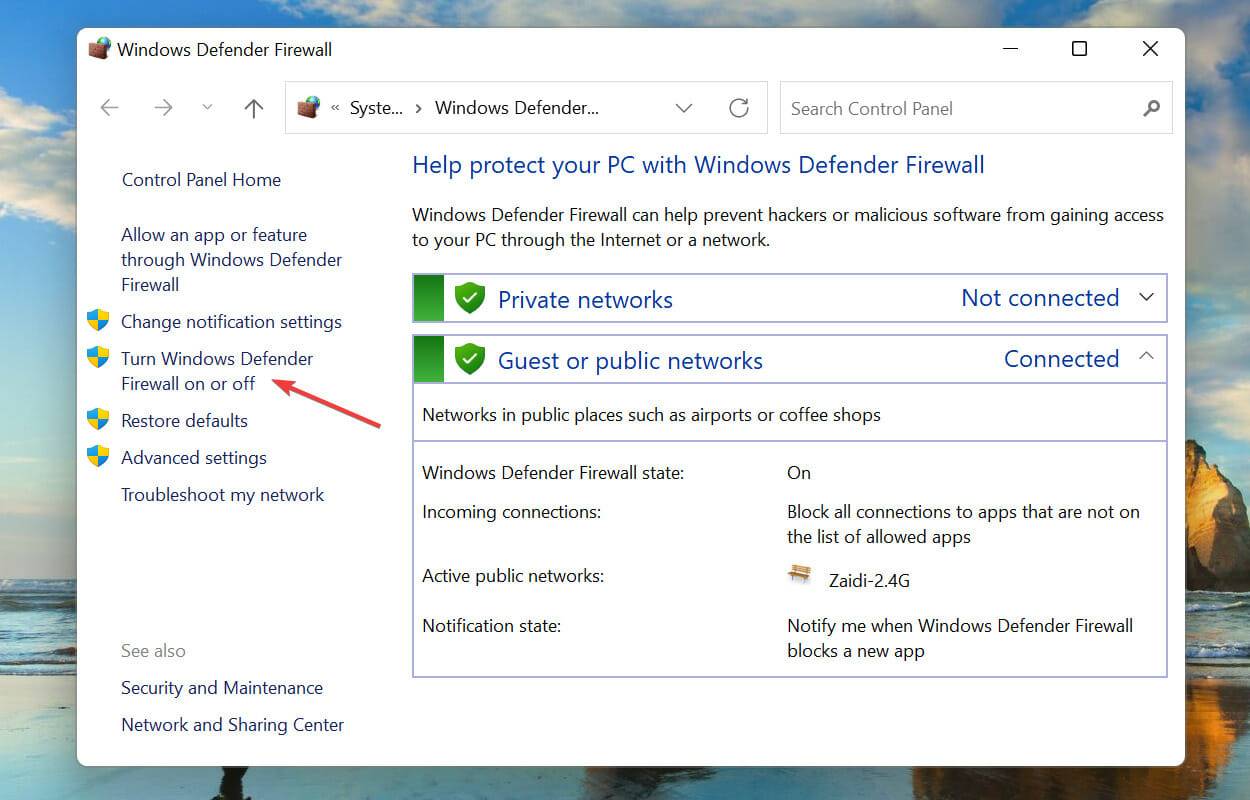Open the address bar breadcrumb dropdown

coord(684,107)
